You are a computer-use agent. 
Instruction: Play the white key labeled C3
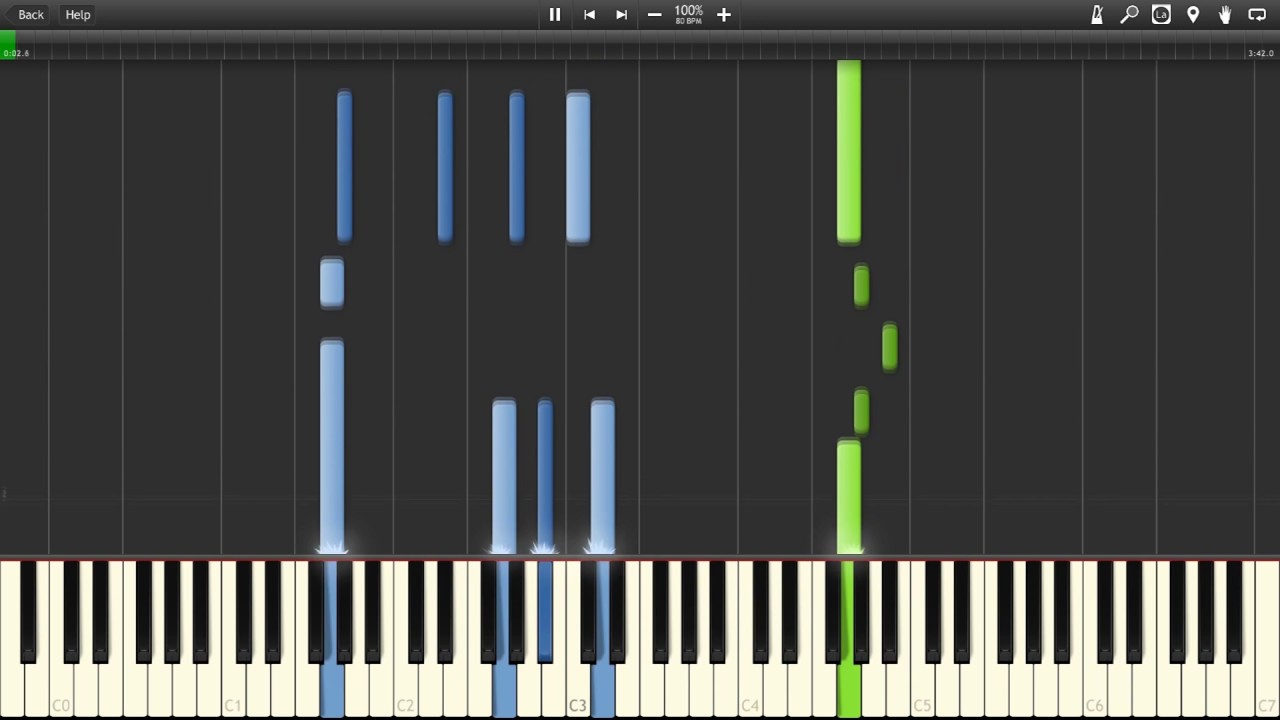pyautogui.click(x=578, y=690)
